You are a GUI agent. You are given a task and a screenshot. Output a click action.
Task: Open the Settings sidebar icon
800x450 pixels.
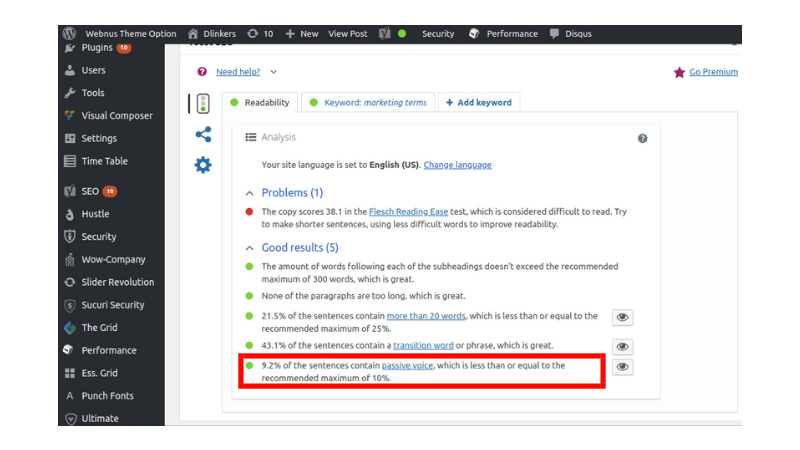[x=70, y=138]
